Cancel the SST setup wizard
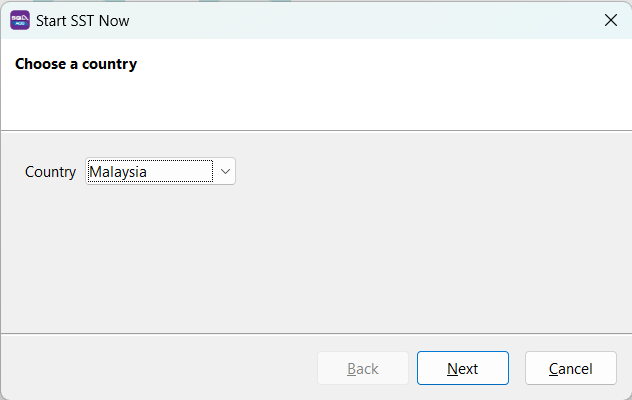This screenshot has height=400, width=632. tap(570, 368)
